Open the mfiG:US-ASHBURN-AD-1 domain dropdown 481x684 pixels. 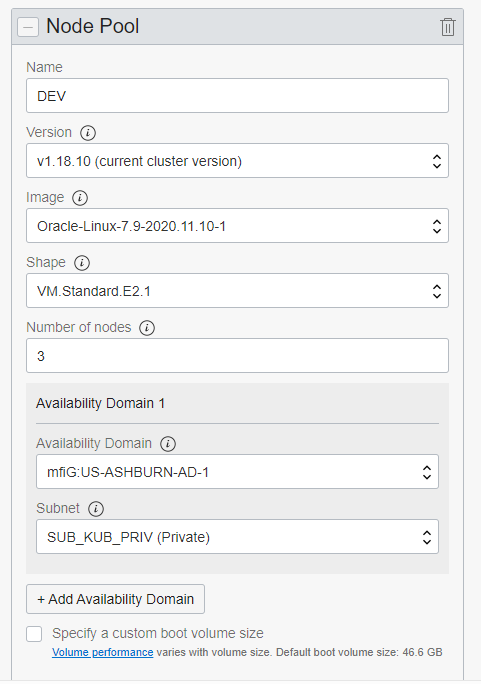tap(237, 472)
